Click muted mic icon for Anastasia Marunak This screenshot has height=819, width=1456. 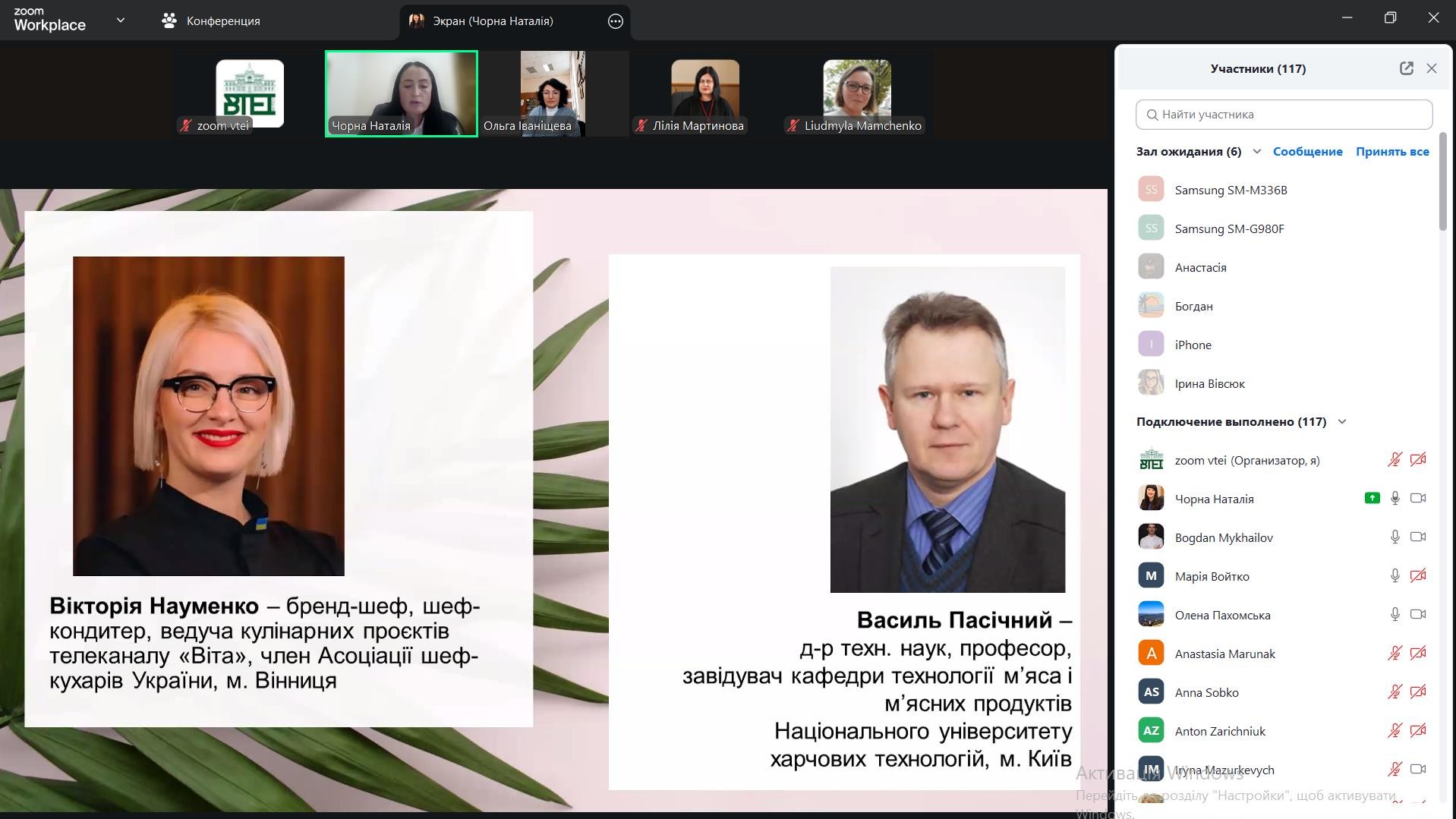(1395, 654)
